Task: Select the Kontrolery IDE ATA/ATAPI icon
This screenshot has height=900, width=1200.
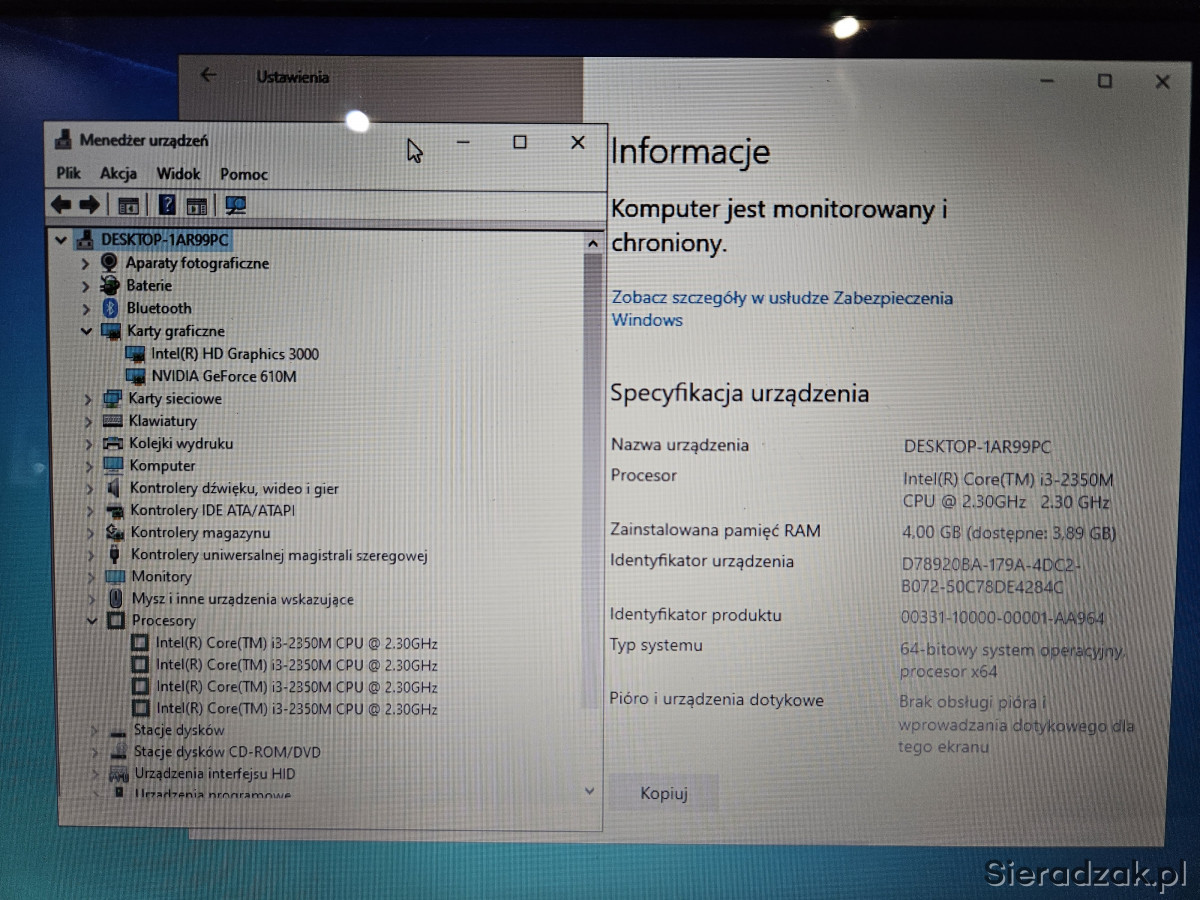Action: point(114,511)
